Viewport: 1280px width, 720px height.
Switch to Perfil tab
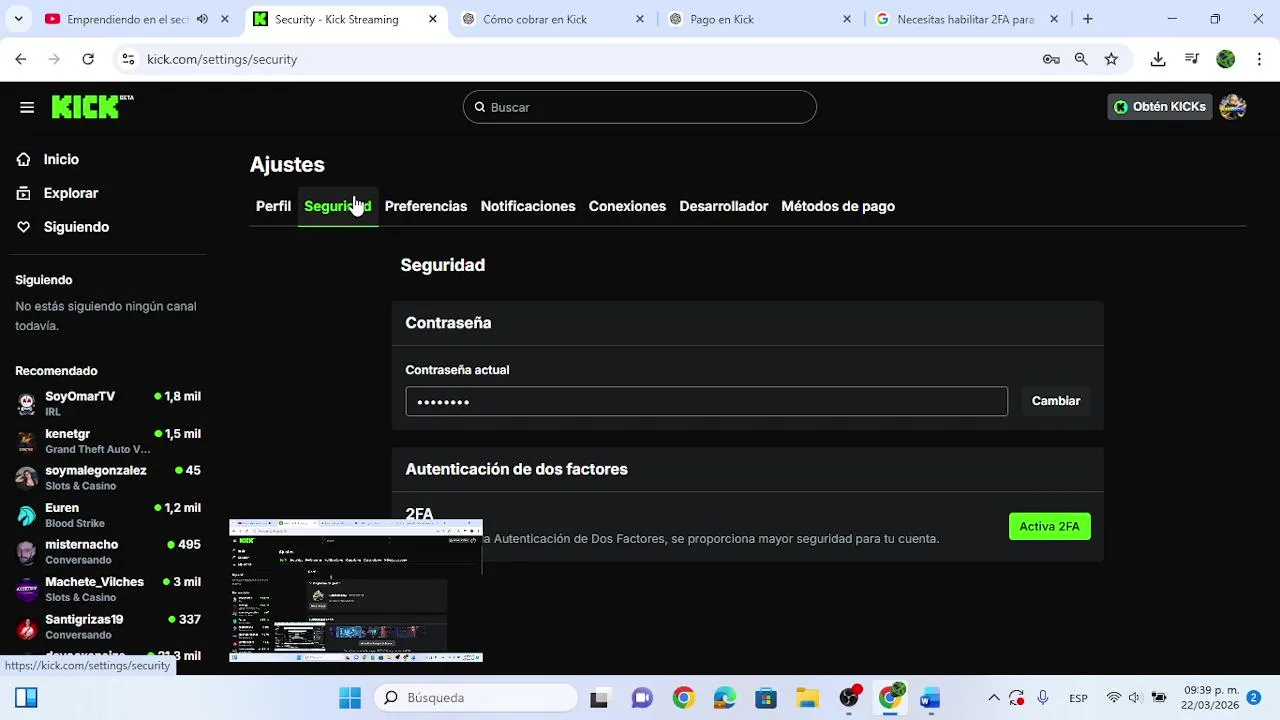(x=273, y=206)
